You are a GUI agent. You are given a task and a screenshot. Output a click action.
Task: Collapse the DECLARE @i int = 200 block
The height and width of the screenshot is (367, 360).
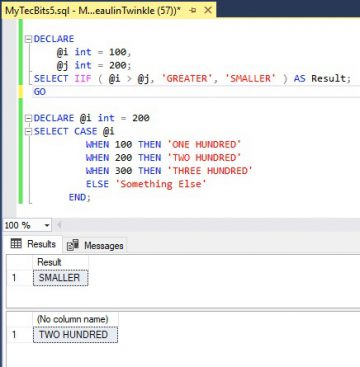[x=28, y=118]
